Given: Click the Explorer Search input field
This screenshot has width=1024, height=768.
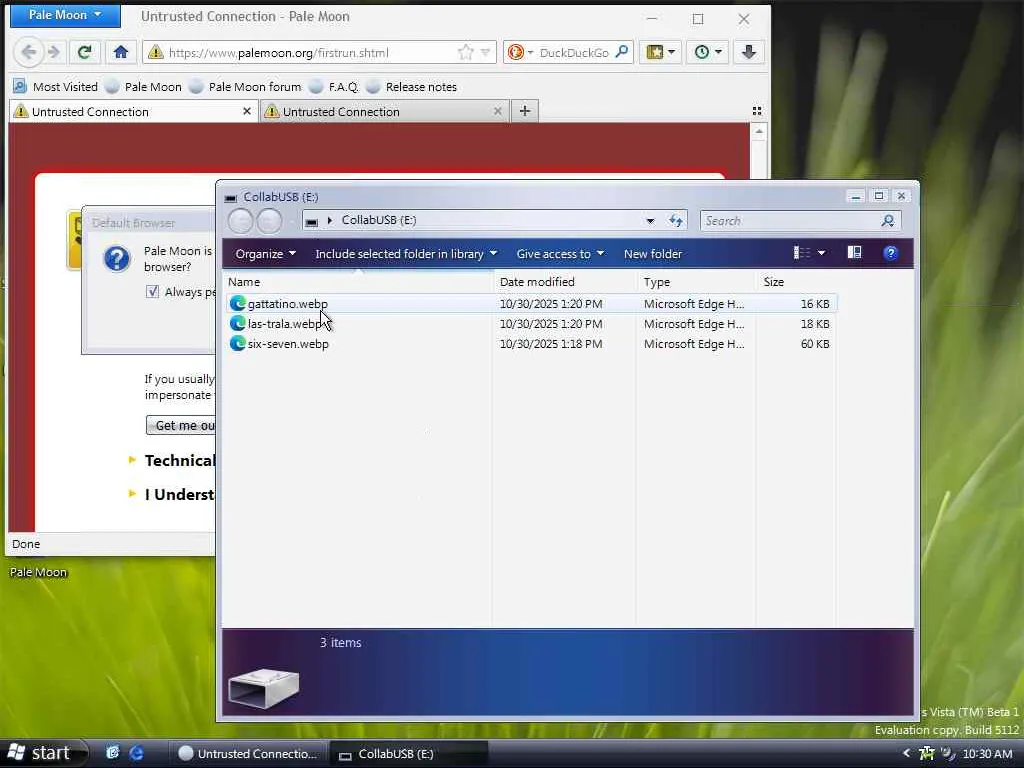Looking at the screenshot, I should (801, 221).
